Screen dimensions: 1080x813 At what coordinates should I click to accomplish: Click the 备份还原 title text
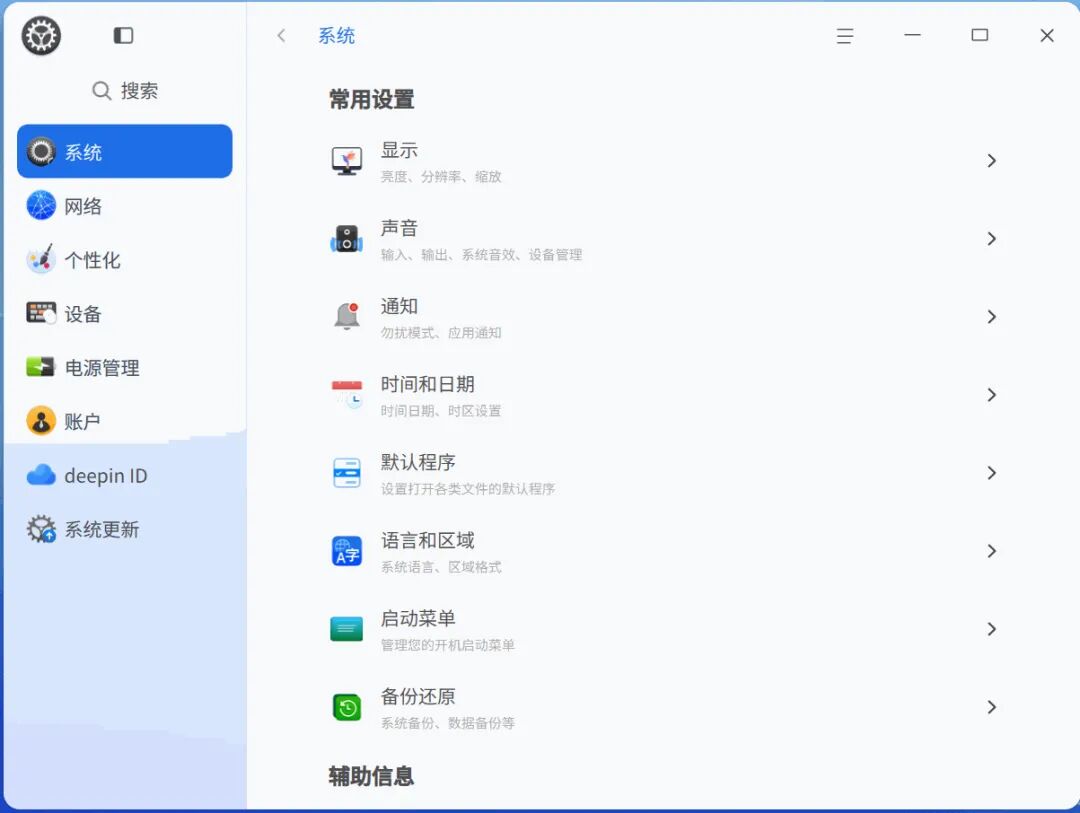[x=418, y=696]
